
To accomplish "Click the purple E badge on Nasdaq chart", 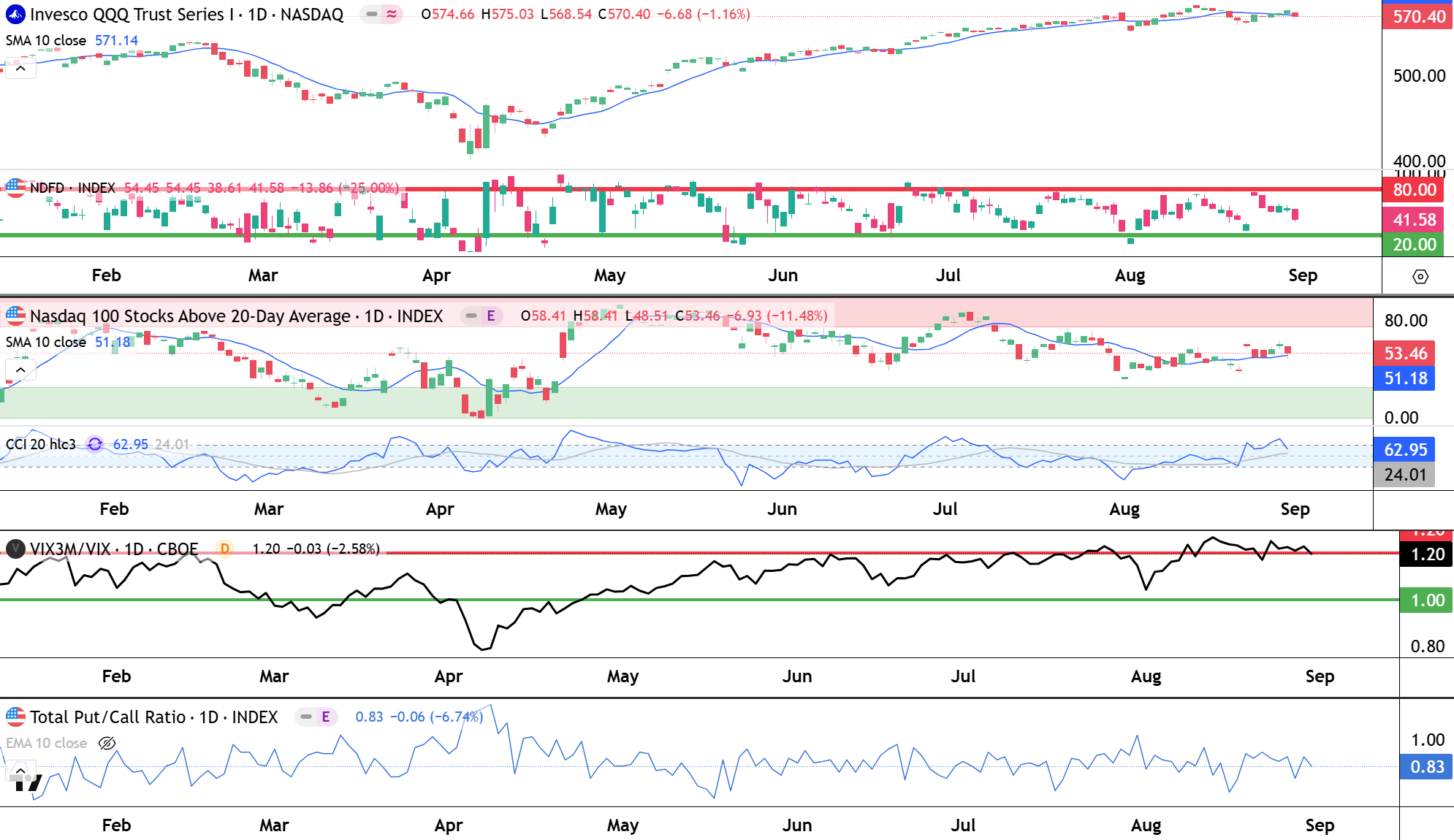I will point(491,316).
